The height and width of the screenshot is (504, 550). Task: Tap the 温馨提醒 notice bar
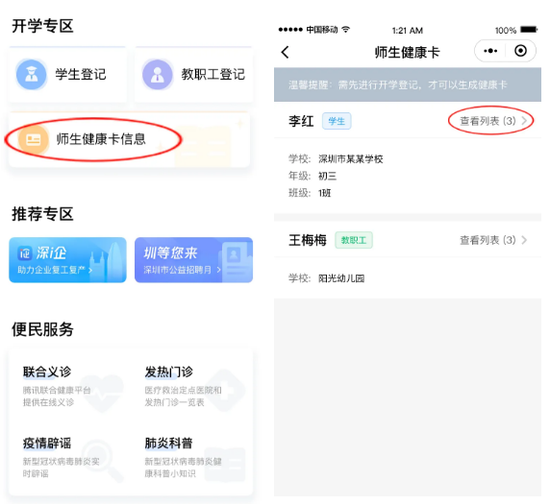(407, 85)
